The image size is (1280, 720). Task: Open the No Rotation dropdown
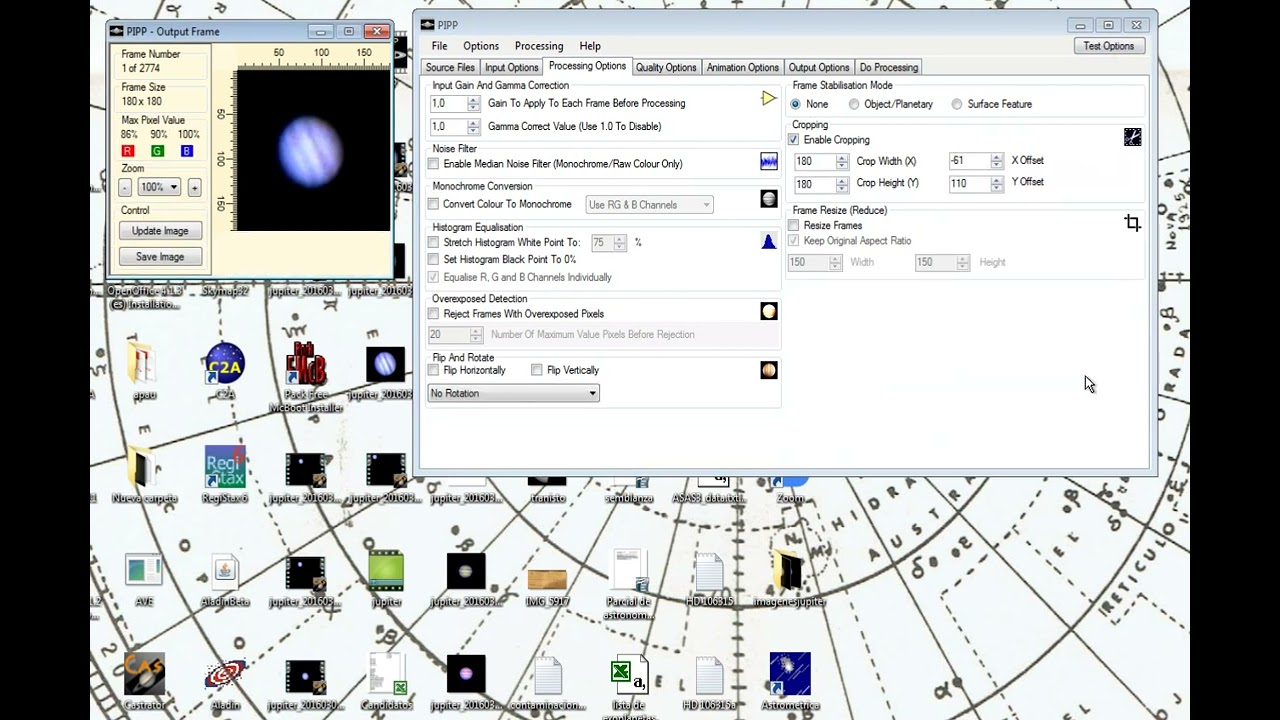click(514, 393)
